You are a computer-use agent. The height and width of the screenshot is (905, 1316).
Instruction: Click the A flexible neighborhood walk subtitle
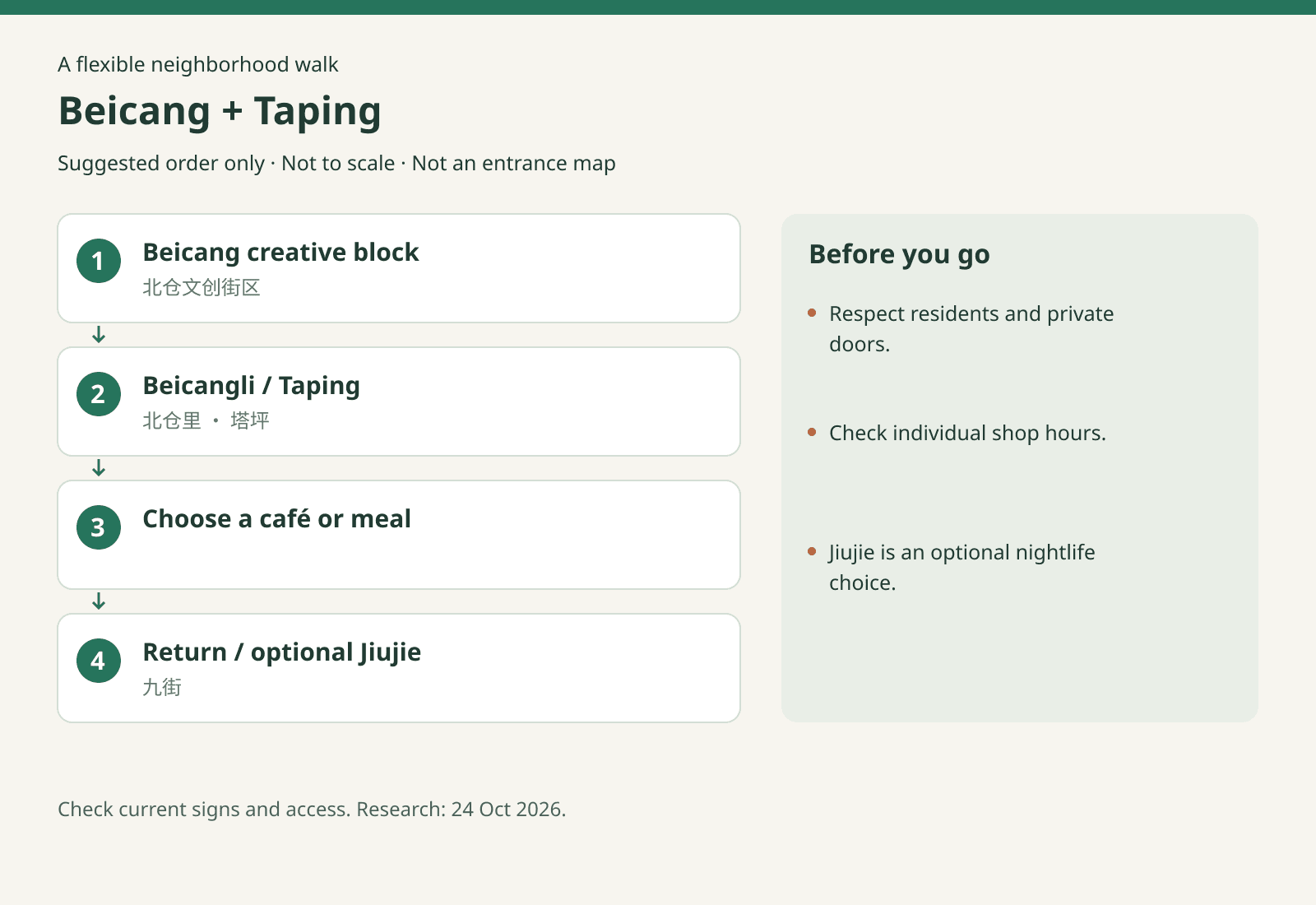(198, 64)
